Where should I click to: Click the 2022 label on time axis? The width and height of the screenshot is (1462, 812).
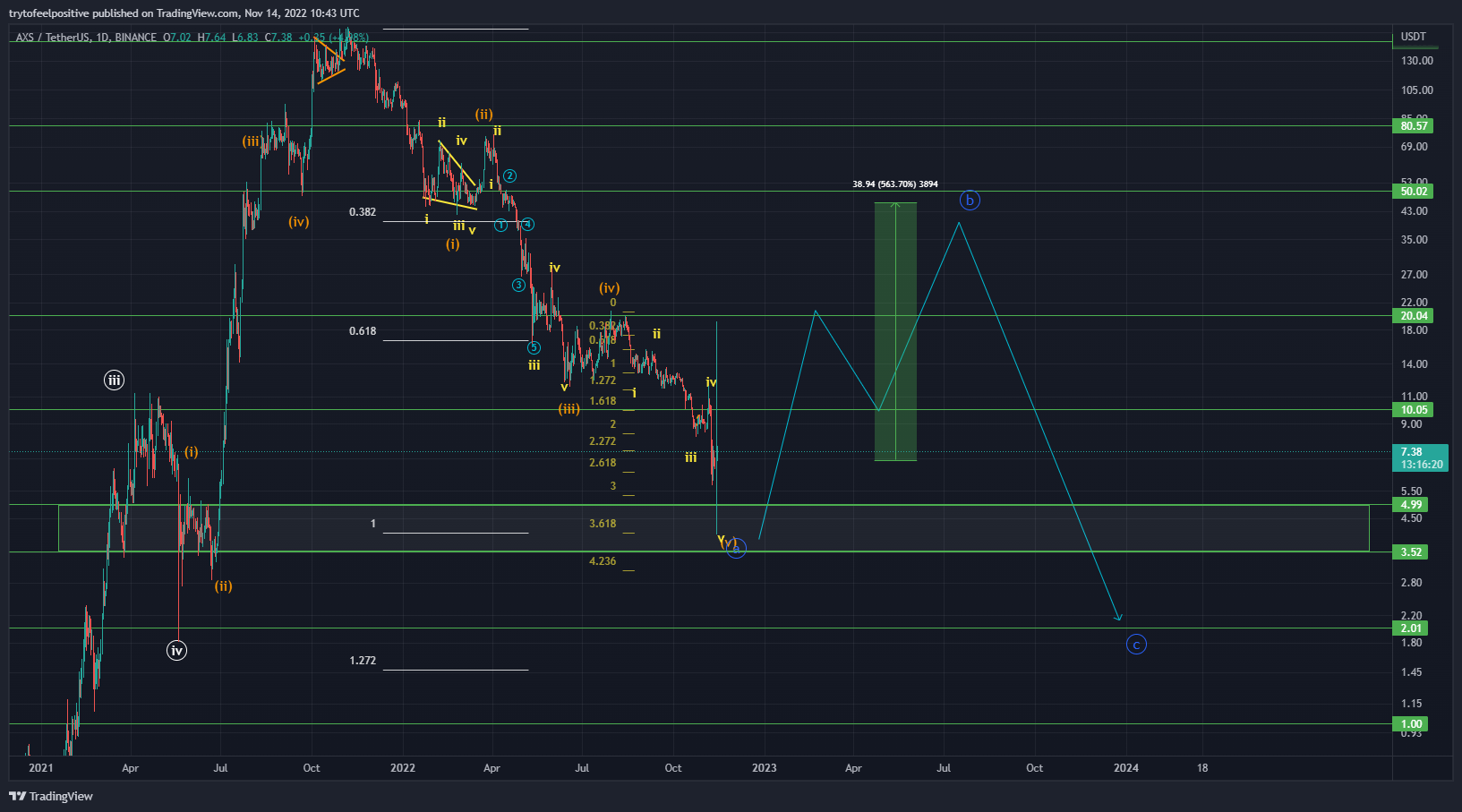point(403,768)
